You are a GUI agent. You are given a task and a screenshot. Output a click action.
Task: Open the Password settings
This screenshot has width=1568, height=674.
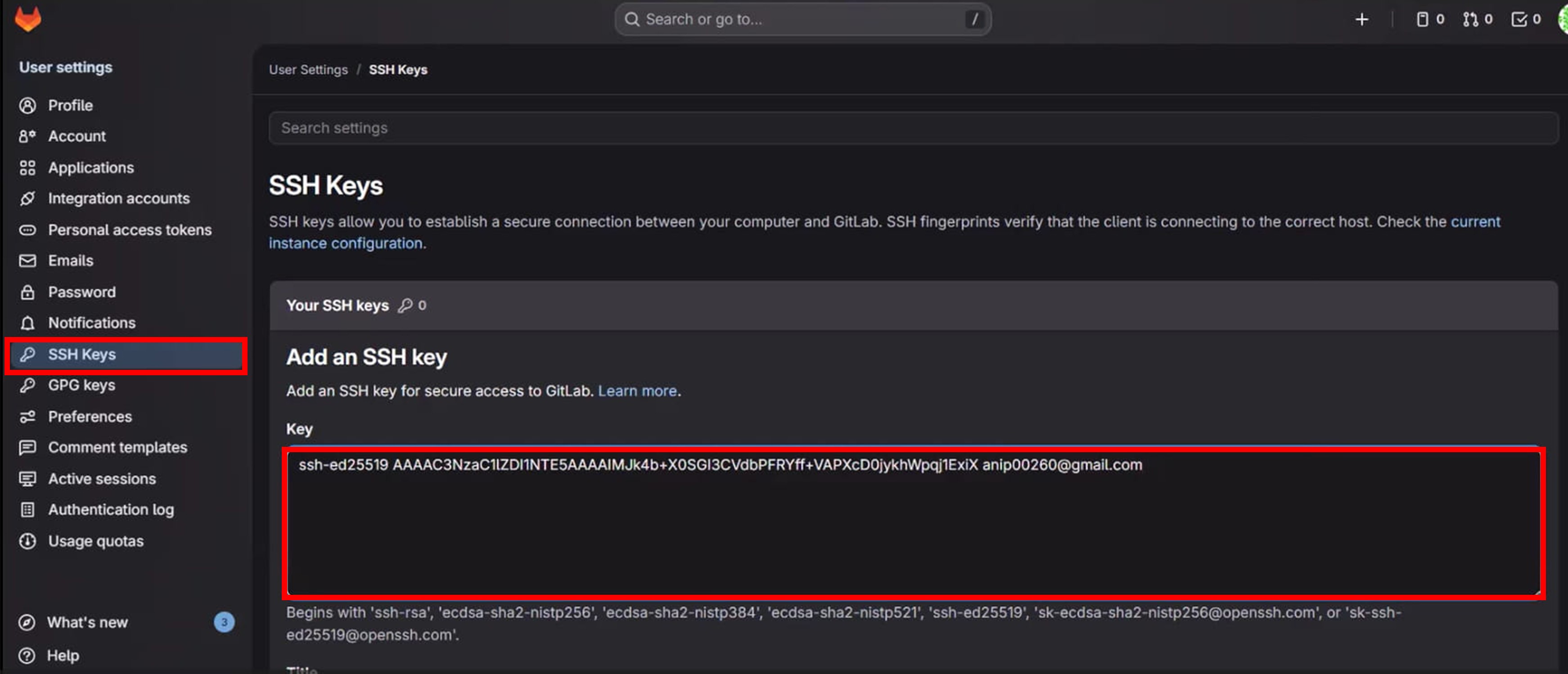81,292
